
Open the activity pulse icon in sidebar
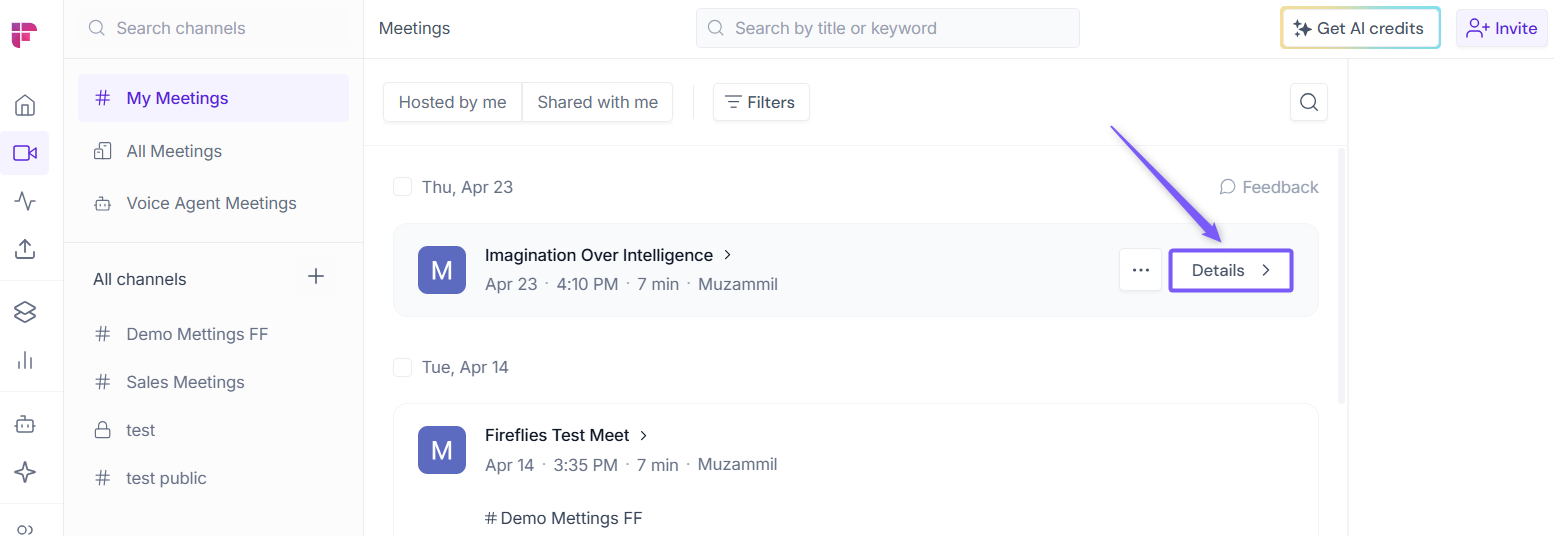click(25, 201)
